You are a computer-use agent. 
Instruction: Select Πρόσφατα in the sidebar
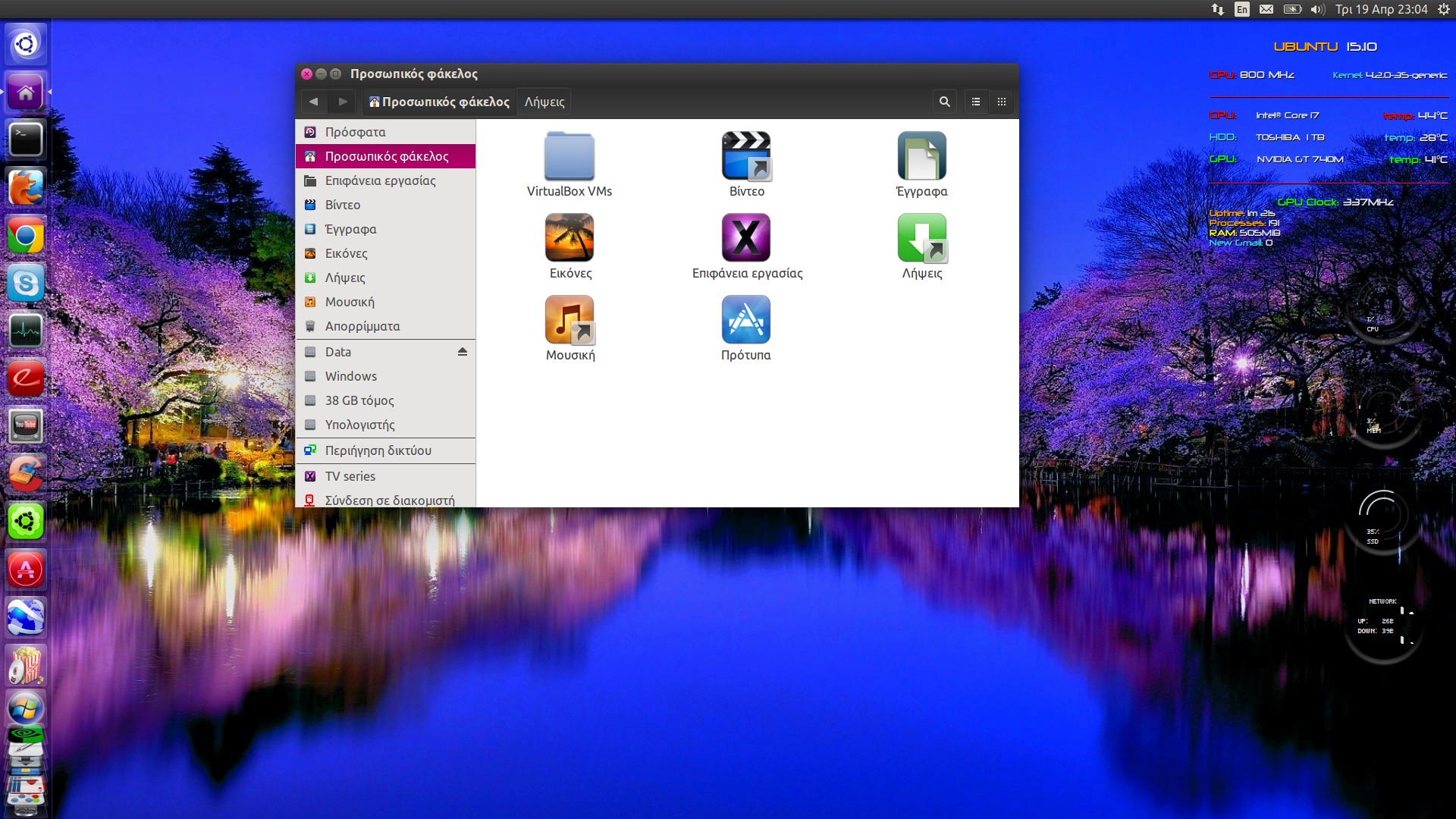(355, 132)
